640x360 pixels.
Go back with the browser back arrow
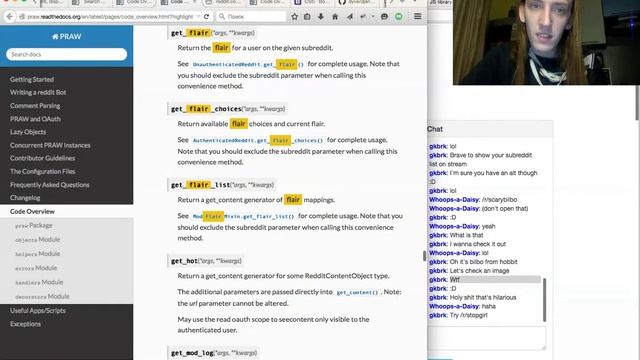10,17
